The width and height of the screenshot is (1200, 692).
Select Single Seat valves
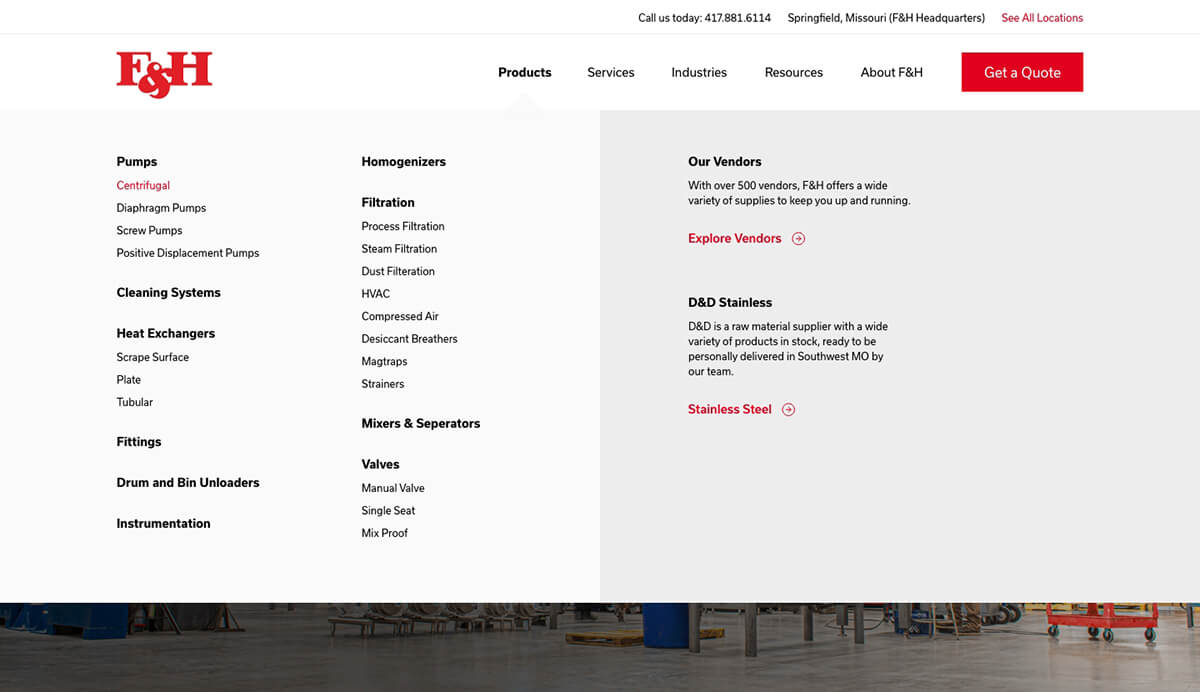pyautogui.click(x=389, y=511)
